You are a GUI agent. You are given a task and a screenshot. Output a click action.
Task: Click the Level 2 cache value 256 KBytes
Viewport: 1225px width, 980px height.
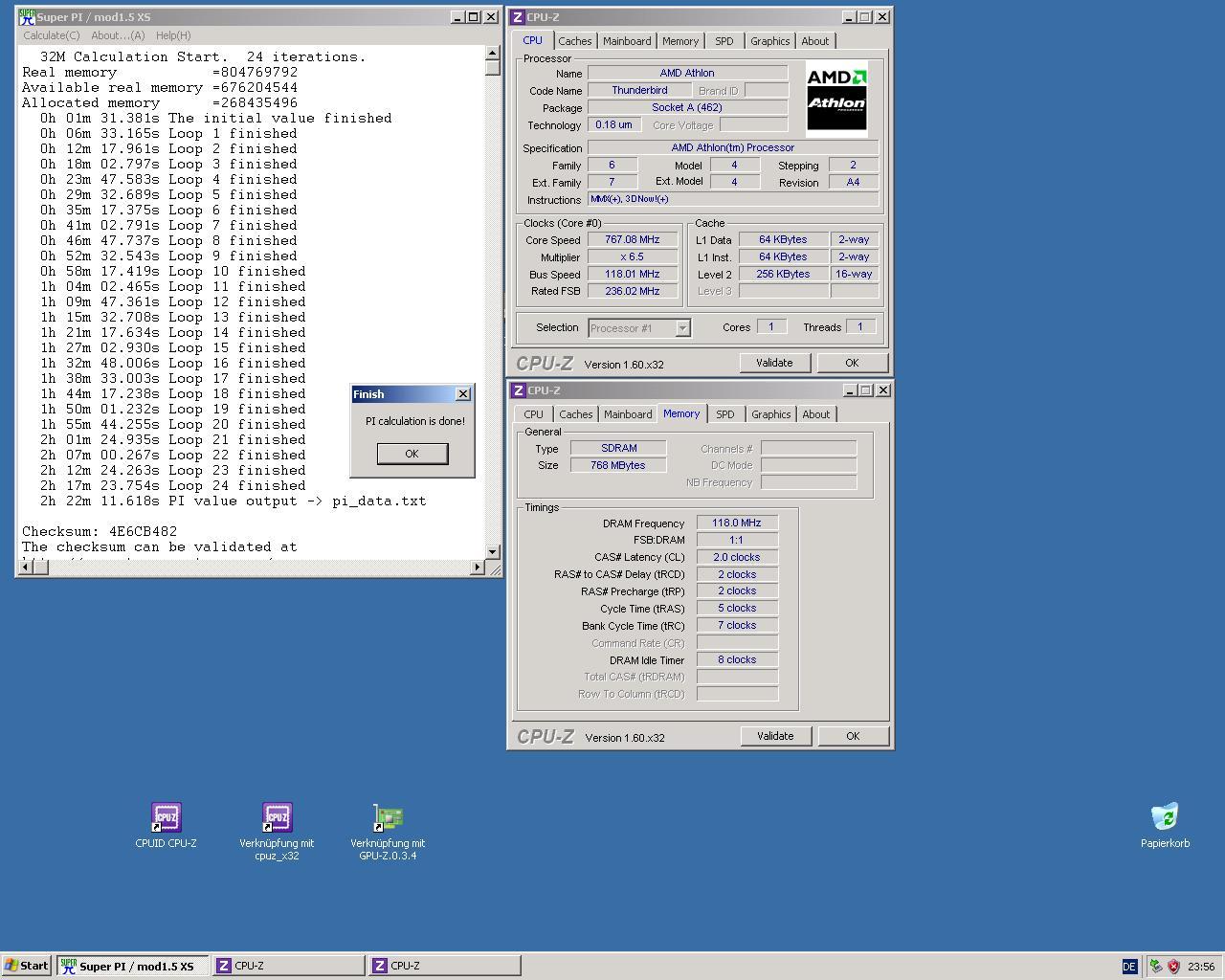coord(783,274)
